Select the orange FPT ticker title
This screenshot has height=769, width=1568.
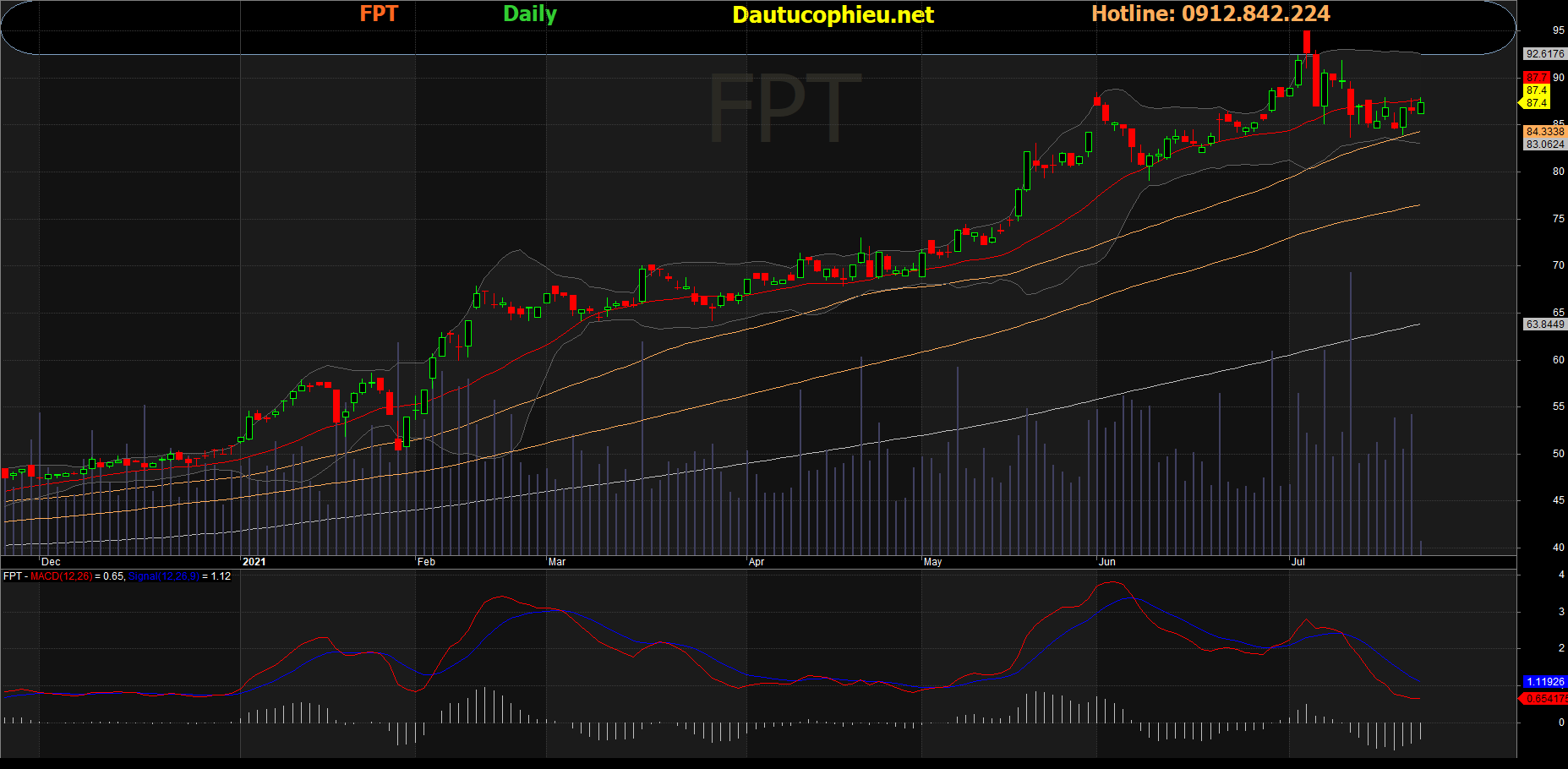point(379,14)
